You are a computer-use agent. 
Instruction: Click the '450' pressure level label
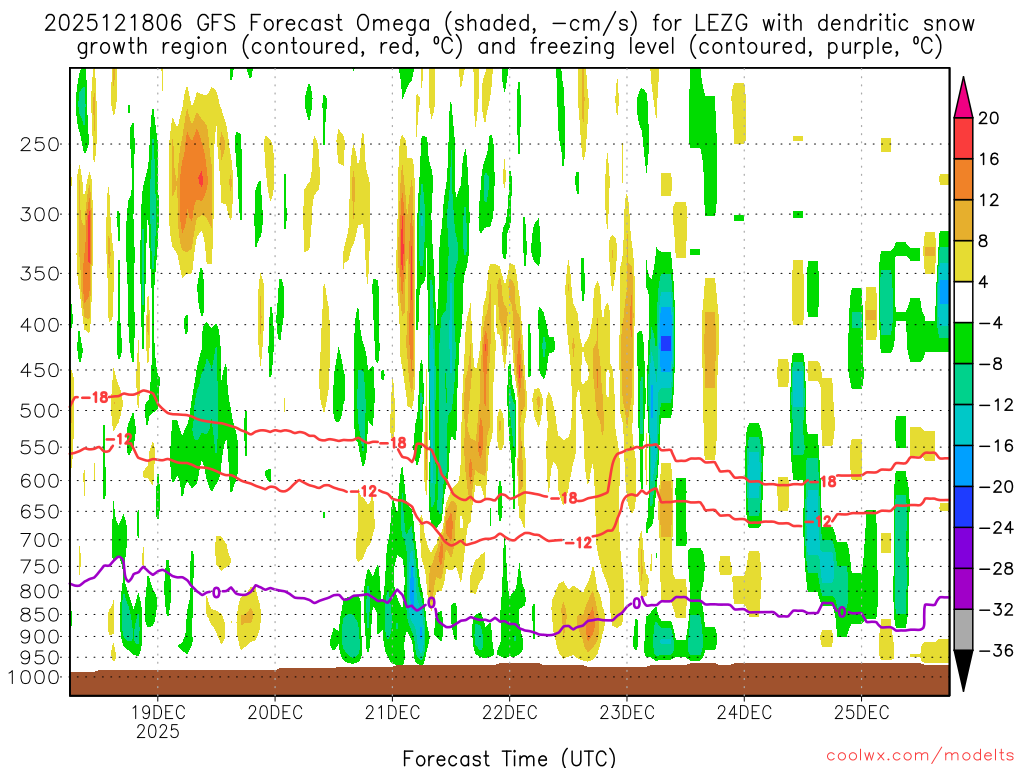pos(40,370)
